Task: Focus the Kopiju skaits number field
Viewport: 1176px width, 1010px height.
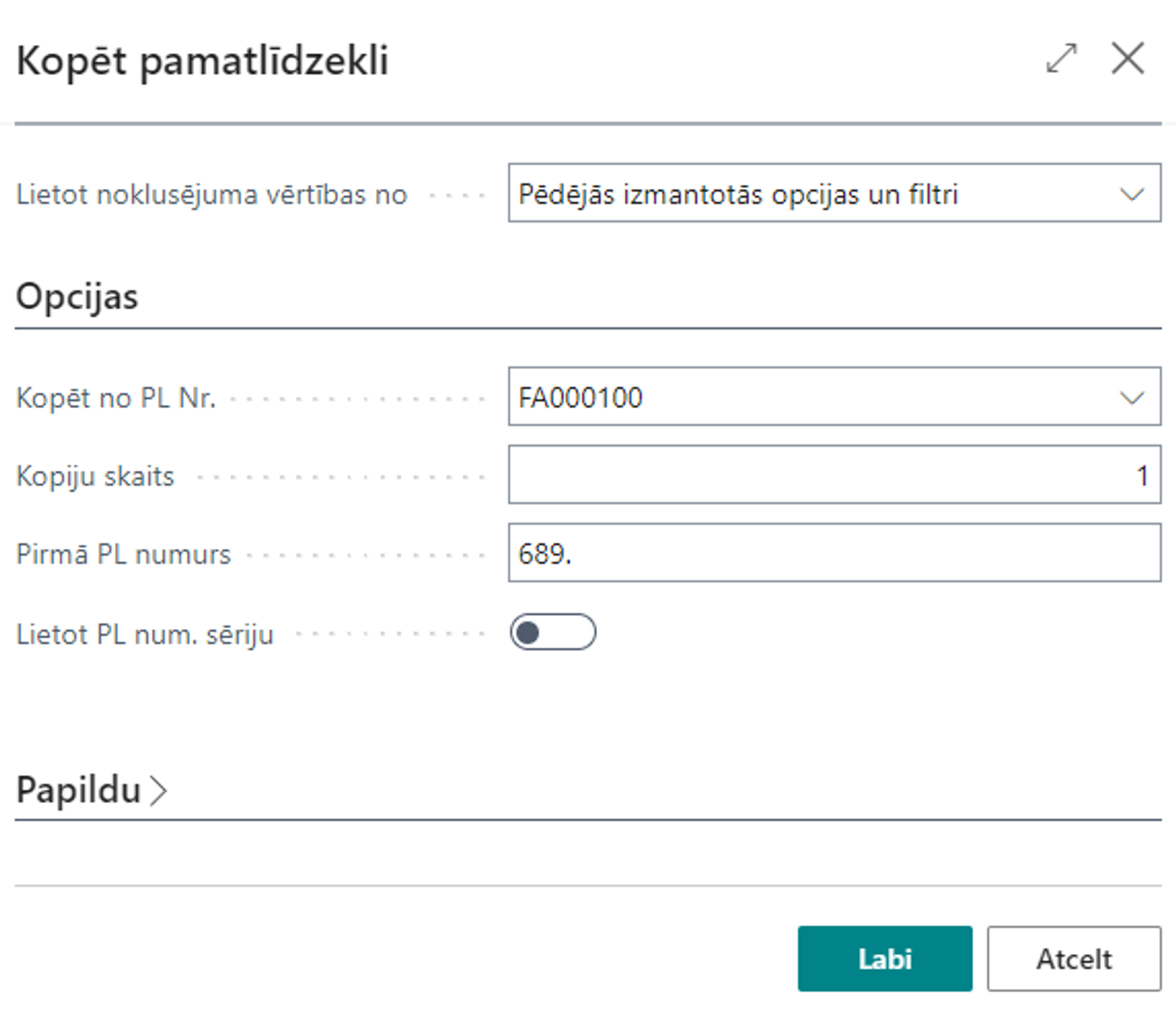Action: [834, 475]
